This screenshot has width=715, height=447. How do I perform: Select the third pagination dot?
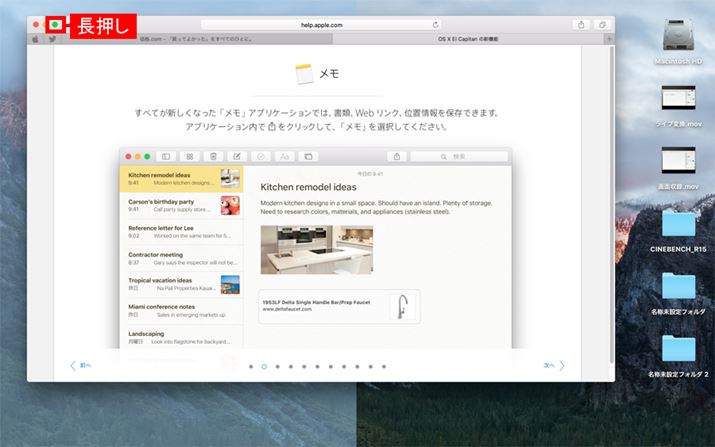pyautogui.click(x=277, y=366)
